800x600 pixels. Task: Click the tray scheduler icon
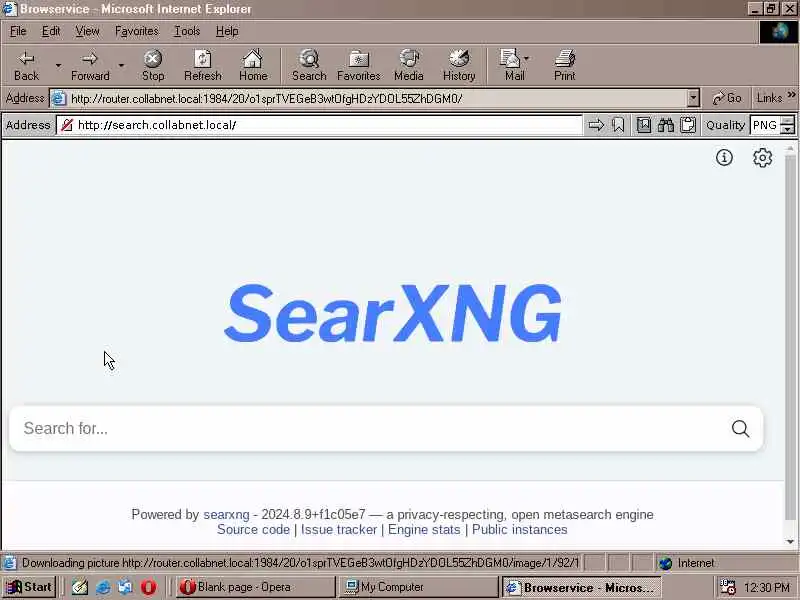click(728, 587)
